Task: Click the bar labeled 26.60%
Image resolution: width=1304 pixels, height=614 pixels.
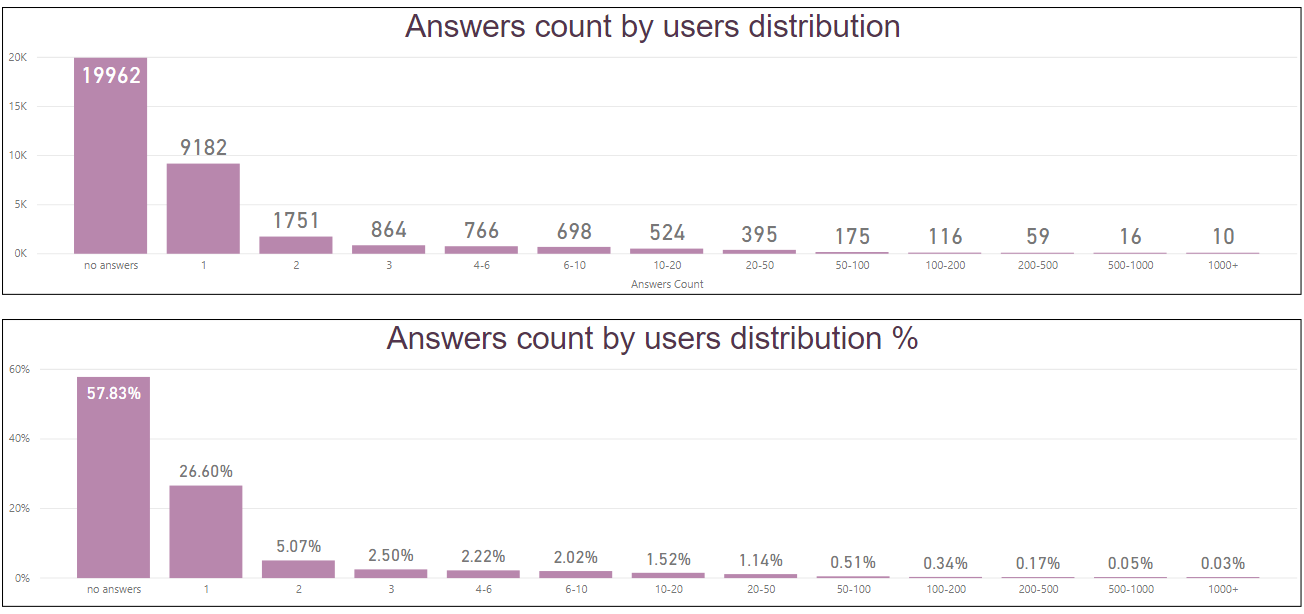Action: 205,531
